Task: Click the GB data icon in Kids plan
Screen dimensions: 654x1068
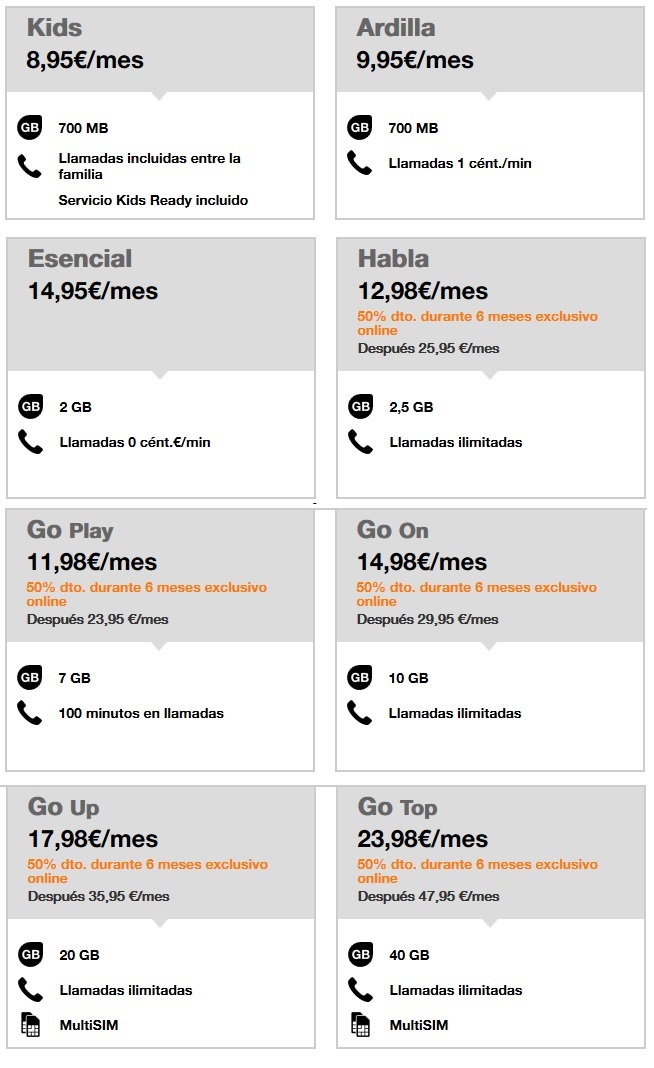Action: tap(30, 128)
